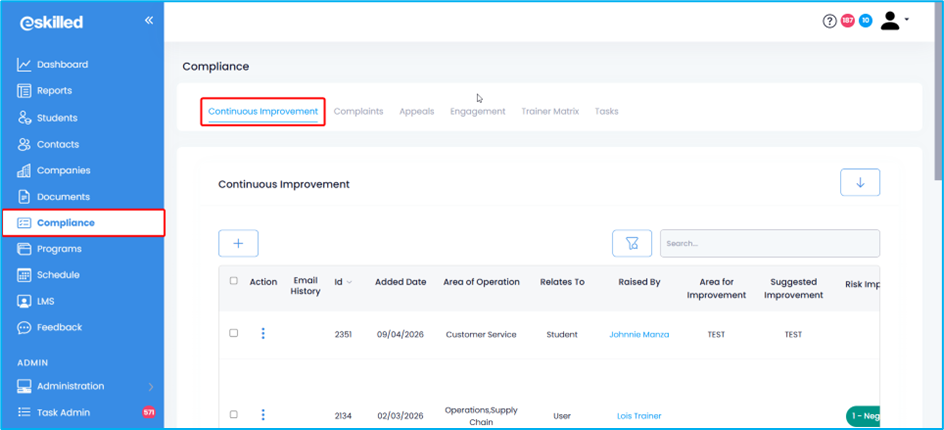Switch to the Complaints tab

click(x=358, y=111)
